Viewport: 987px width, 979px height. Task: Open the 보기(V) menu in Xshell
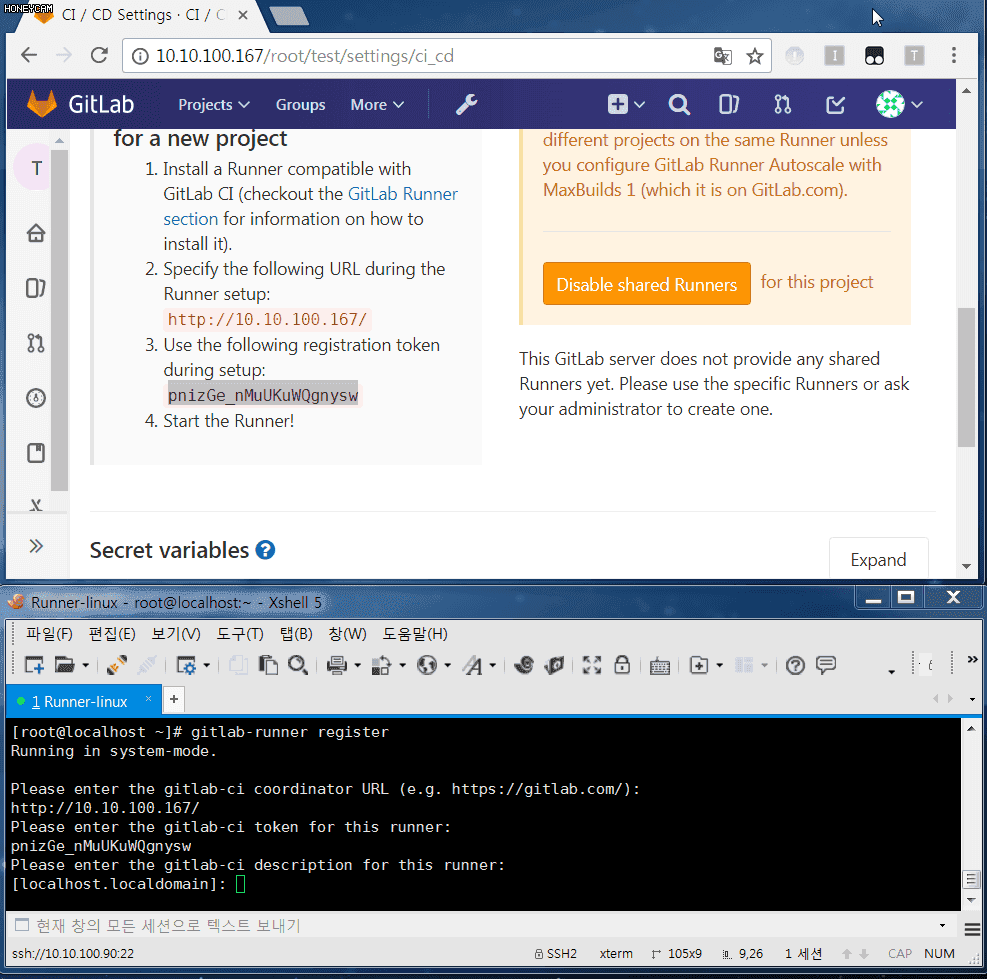176,633
